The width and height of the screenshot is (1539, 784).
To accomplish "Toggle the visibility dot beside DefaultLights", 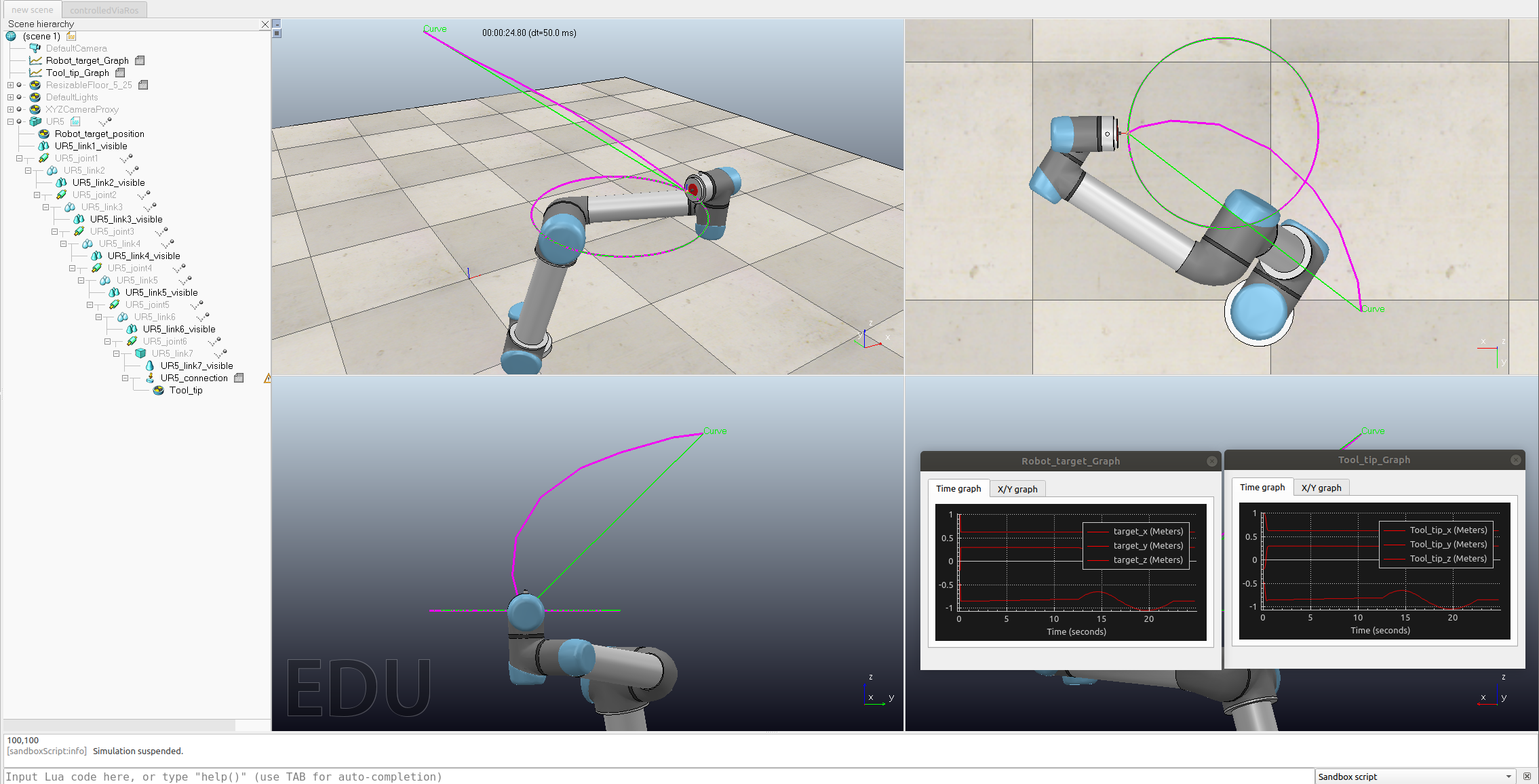I will (x=19, y=97).
